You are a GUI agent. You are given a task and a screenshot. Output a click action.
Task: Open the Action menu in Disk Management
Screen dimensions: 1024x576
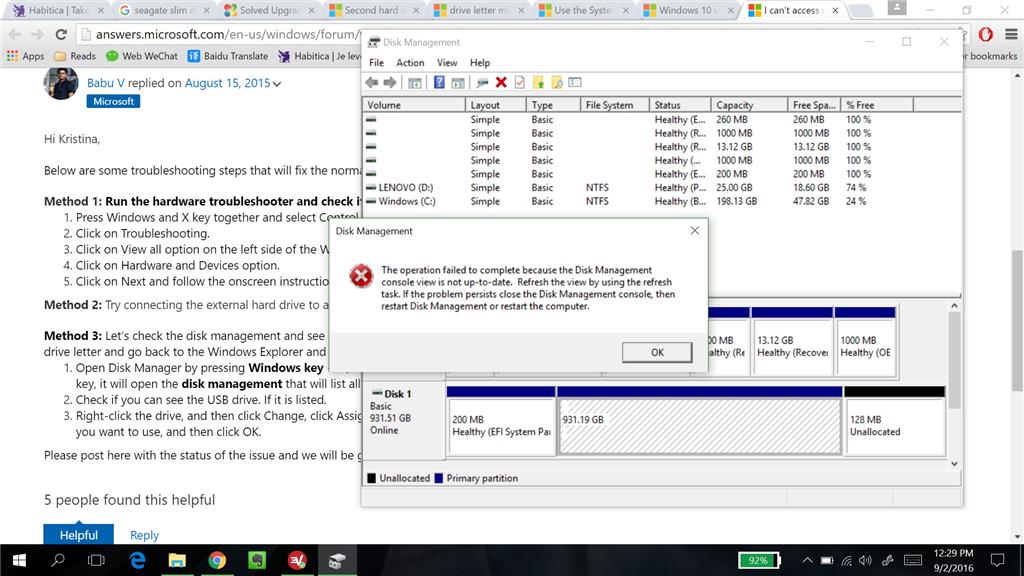coord(410,63)
